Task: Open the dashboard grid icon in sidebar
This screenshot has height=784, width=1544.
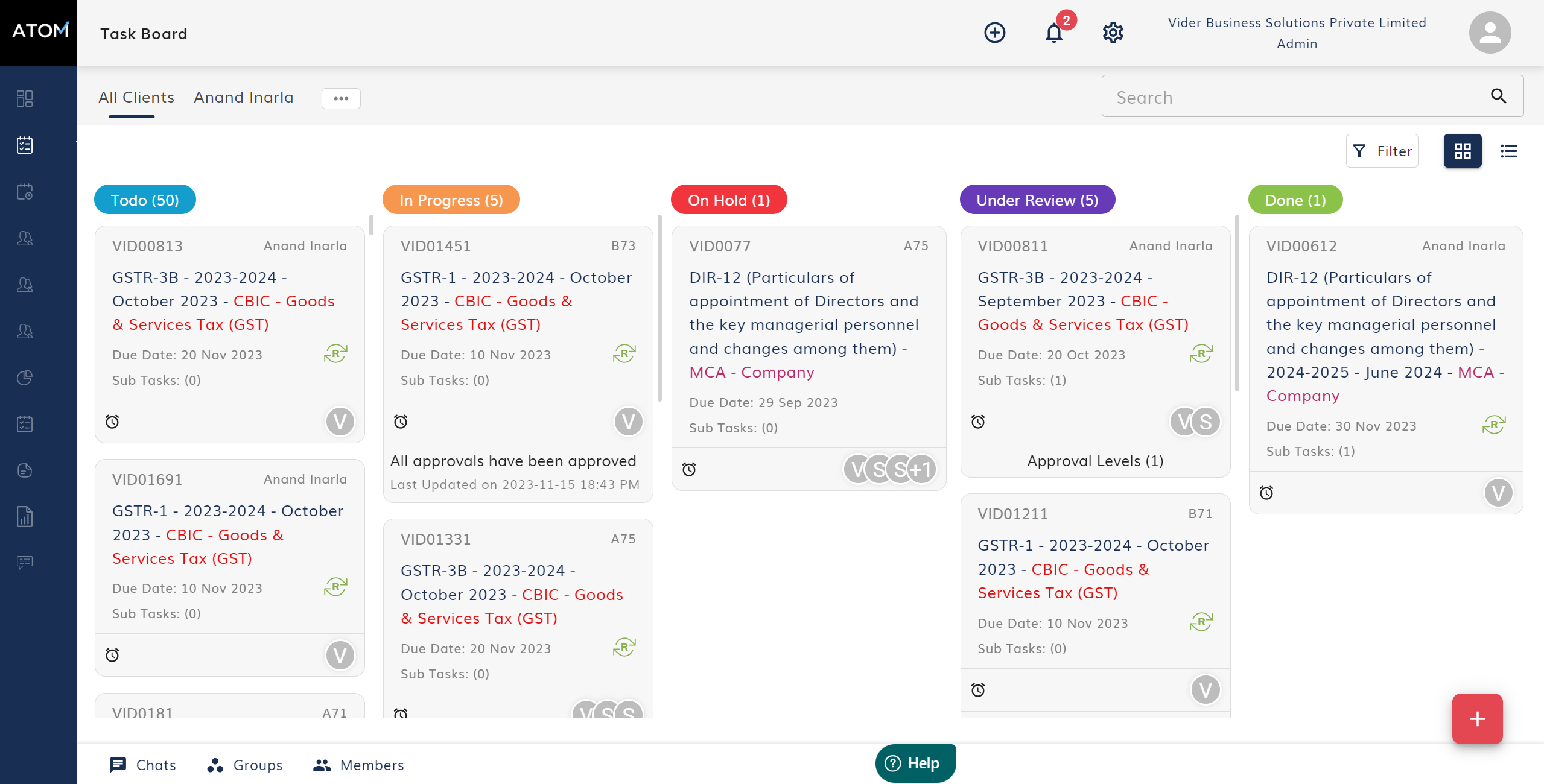Action: [25, 98]
